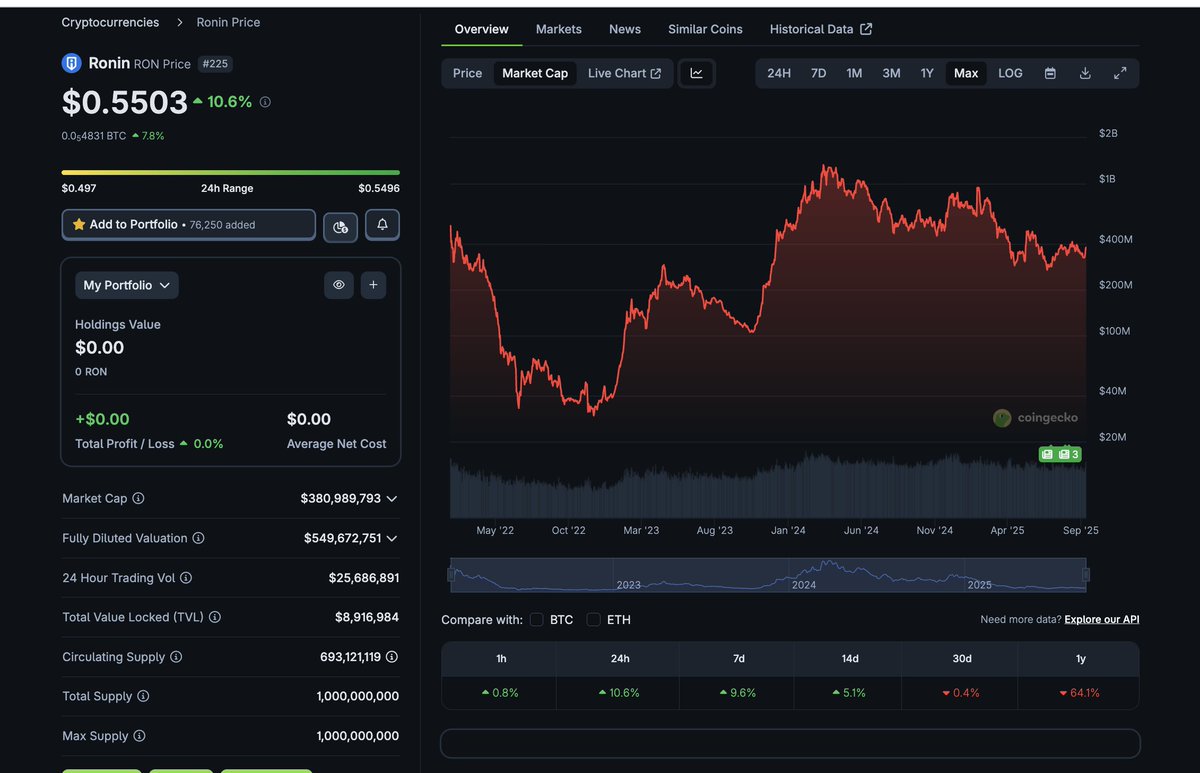
Task: Select 24H chart range
Action: [x=779, y=73]
